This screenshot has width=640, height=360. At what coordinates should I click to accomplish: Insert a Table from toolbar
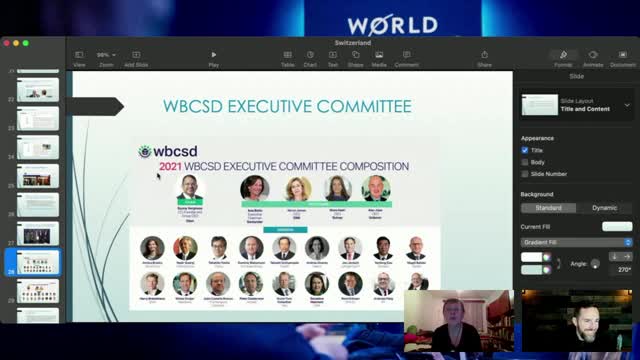click(287, 55)
